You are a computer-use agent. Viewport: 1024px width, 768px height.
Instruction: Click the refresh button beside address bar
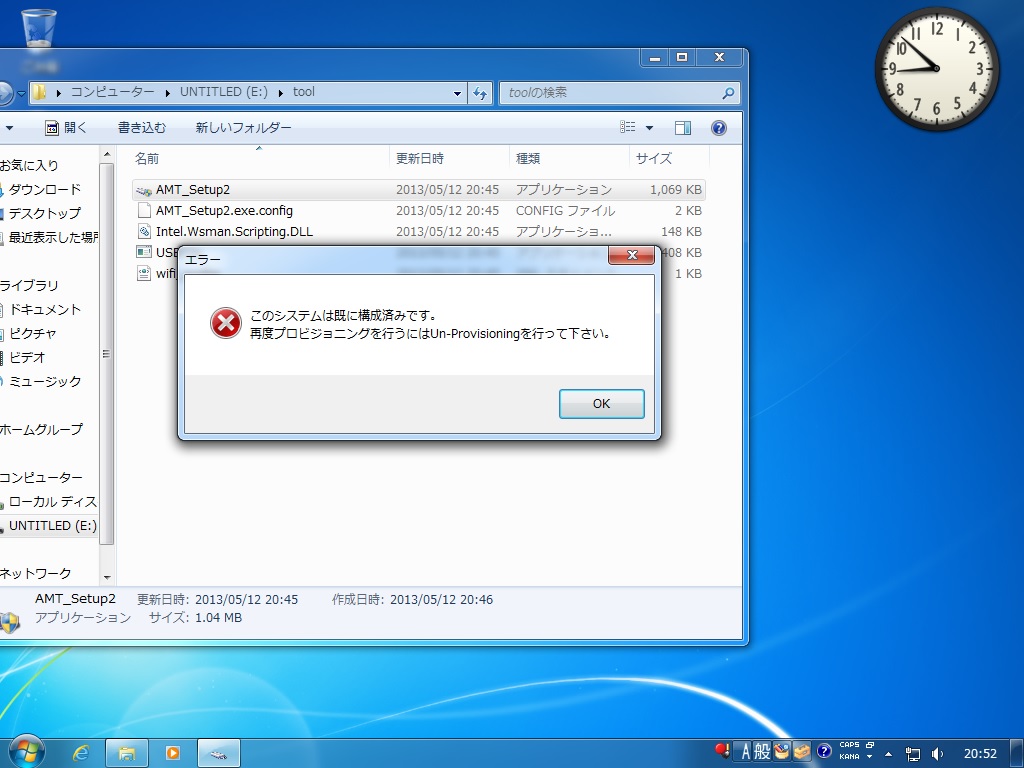480,93
